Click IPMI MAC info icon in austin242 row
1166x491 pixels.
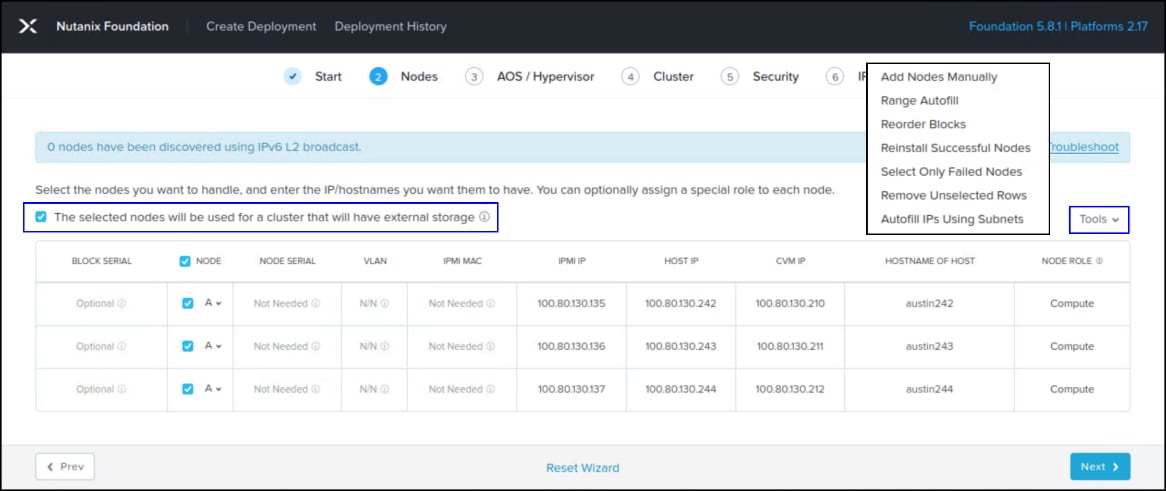(x=491, y=304)
